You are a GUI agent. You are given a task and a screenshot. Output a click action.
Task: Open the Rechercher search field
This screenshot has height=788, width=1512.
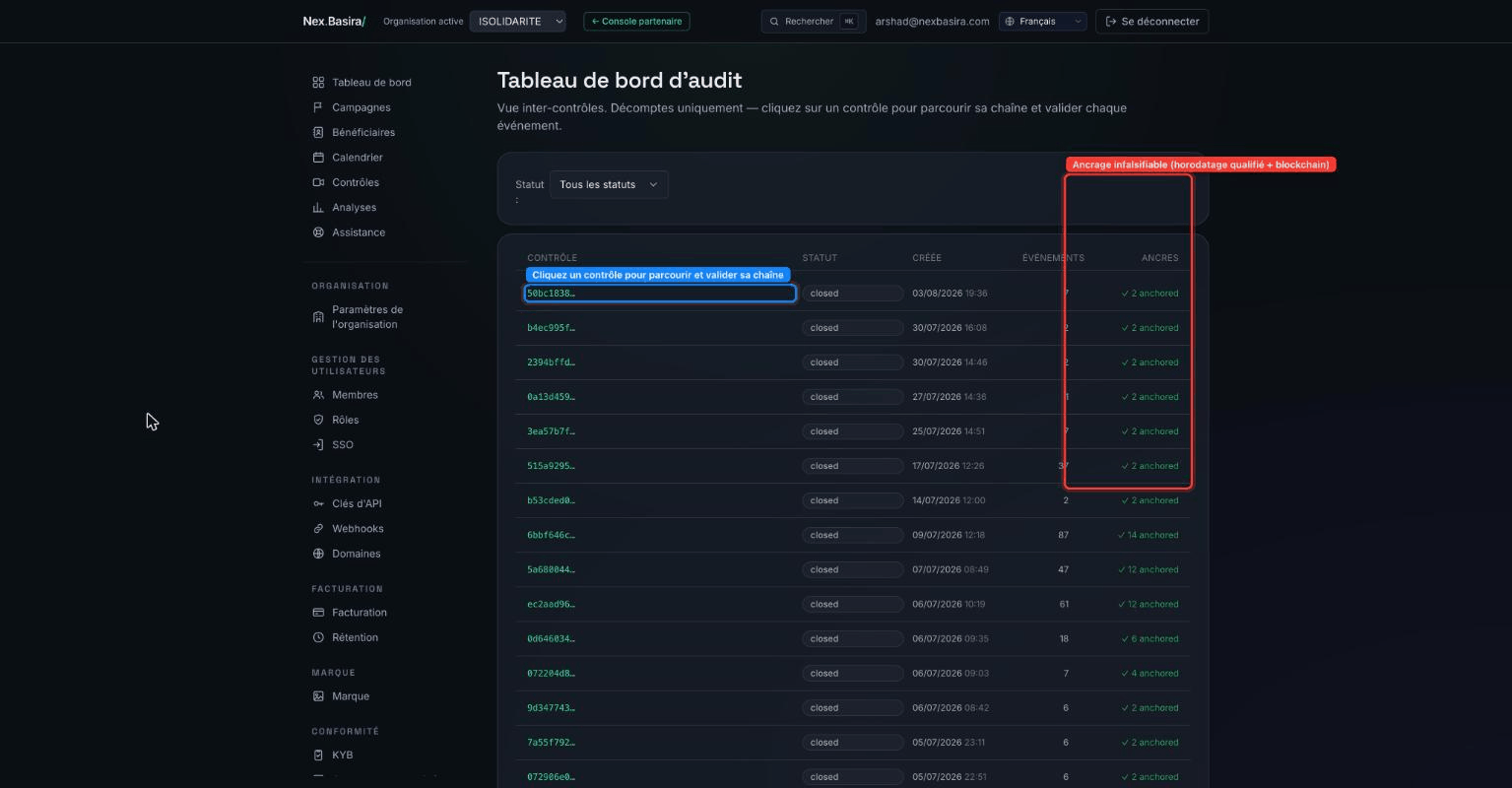tap(813, 21)
